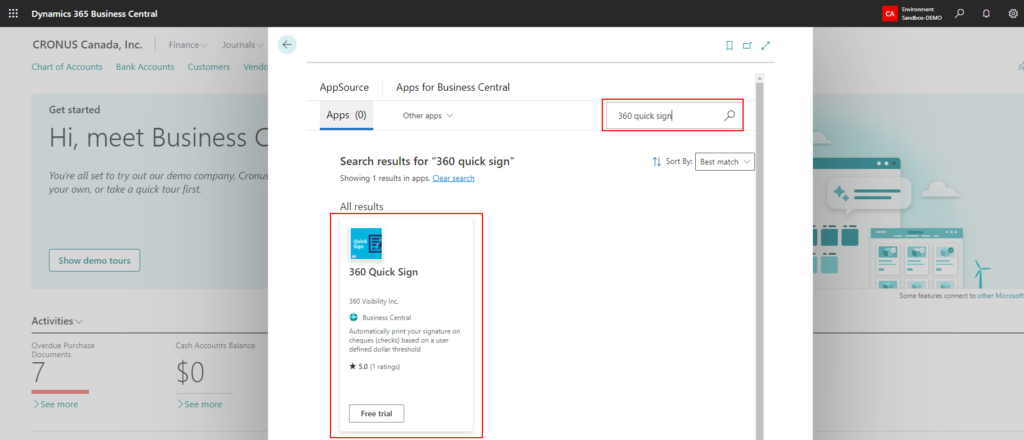Open AppSource home label
1024x440 pixels.
coord(344,87)
